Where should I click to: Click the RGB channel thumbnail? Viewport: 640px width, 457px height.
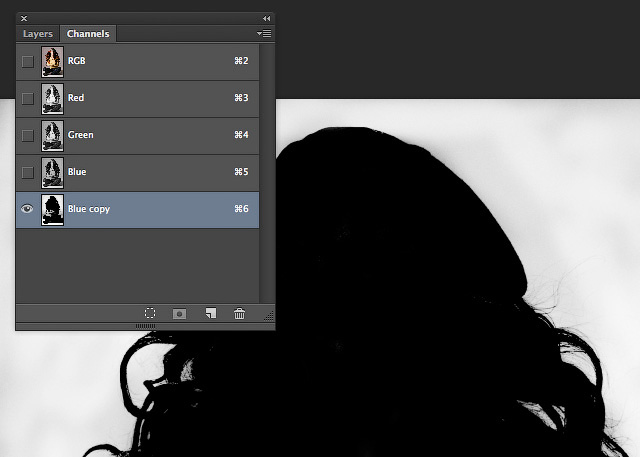pos(52,62)
